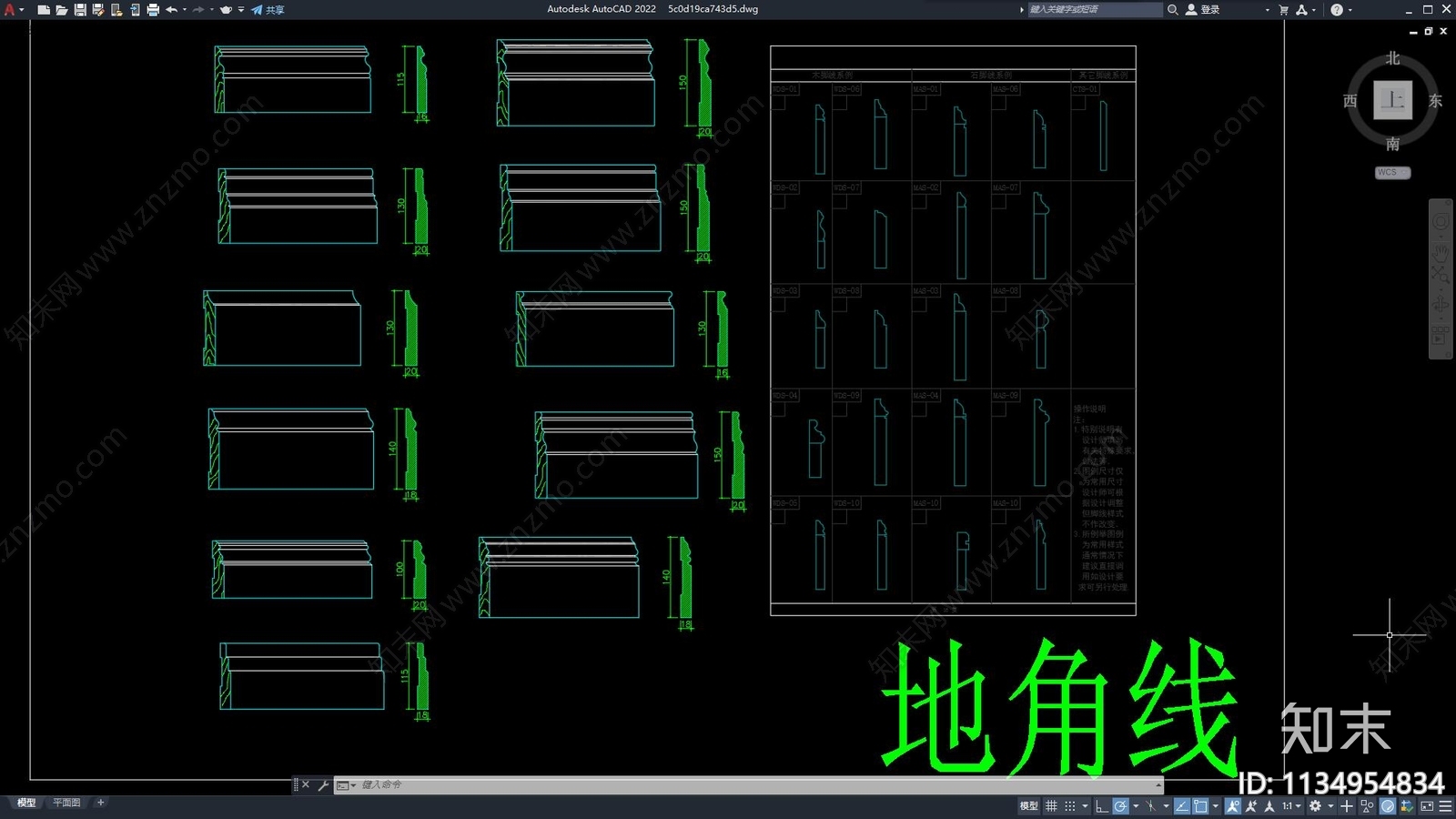The height and width of the screenshot is (819, 1456).
Task: Open the snap mode dropdown arrow
Action: (1085, 804)
